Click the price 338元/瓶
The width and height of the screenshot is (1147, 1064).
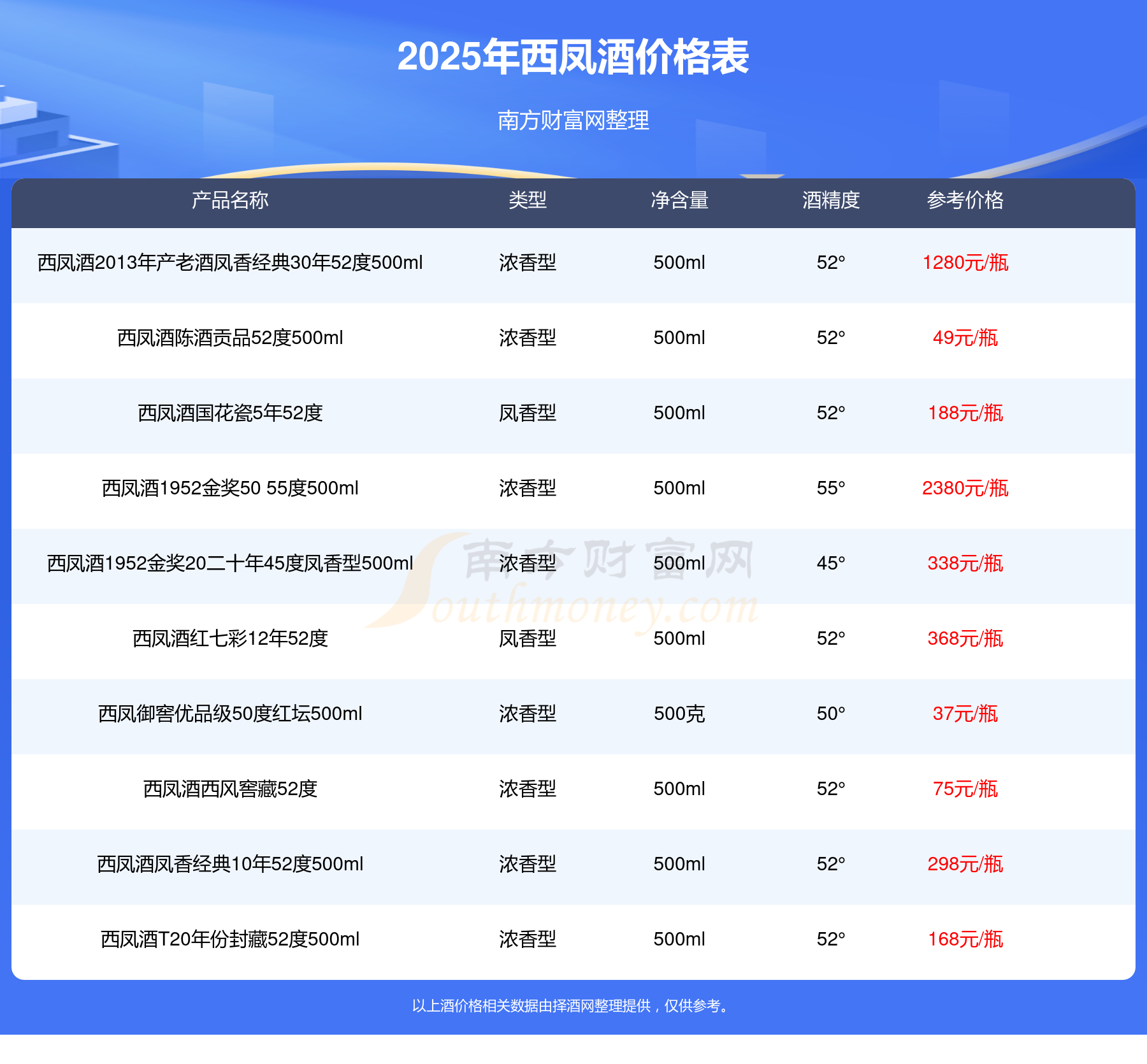(x=965, y=563)
